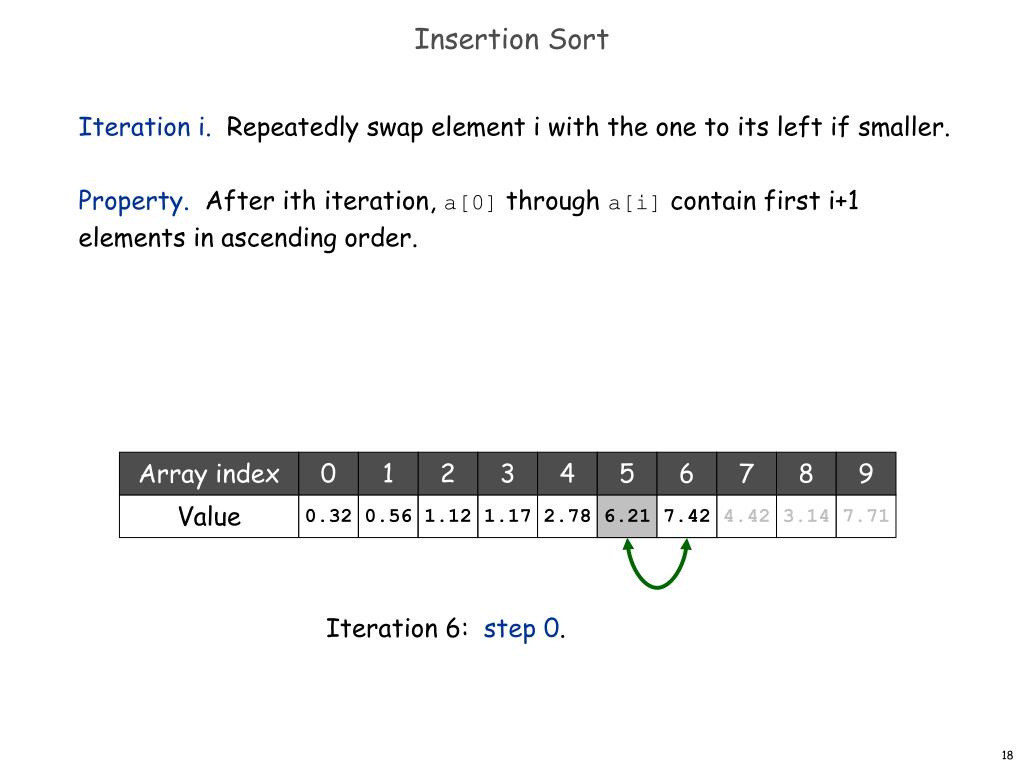The width and height of the screenshot is (1024, 768).
Task: Click slide page number 18
Action: (1007, 755)
